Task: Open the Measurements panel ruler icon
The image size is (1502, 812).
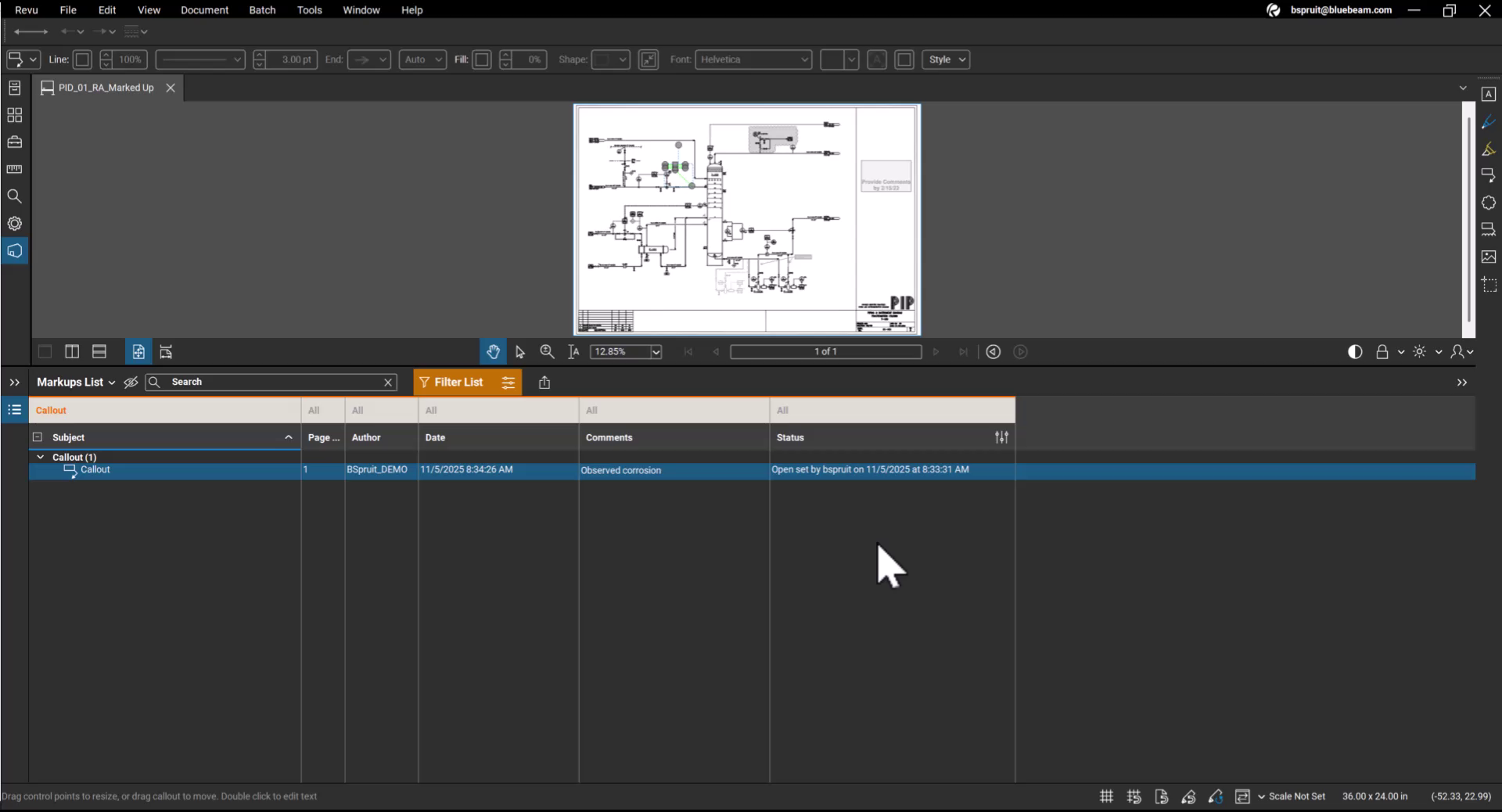Action: (x=14, y=170)
